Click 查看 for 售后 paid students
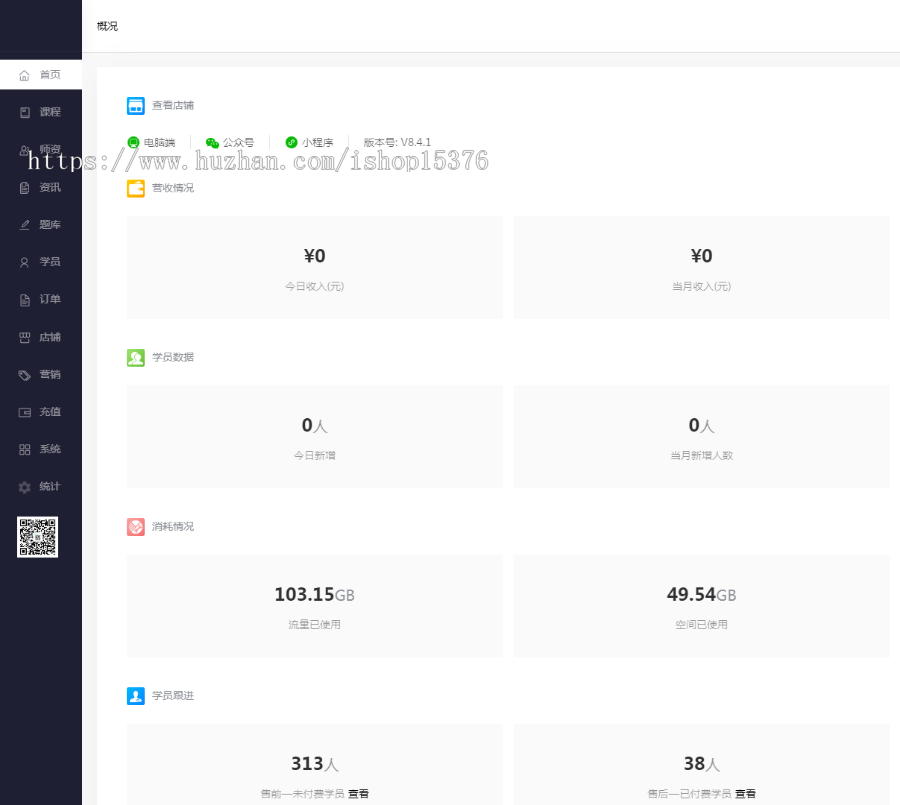The image size is (900, 805). [x=745, y=794]
